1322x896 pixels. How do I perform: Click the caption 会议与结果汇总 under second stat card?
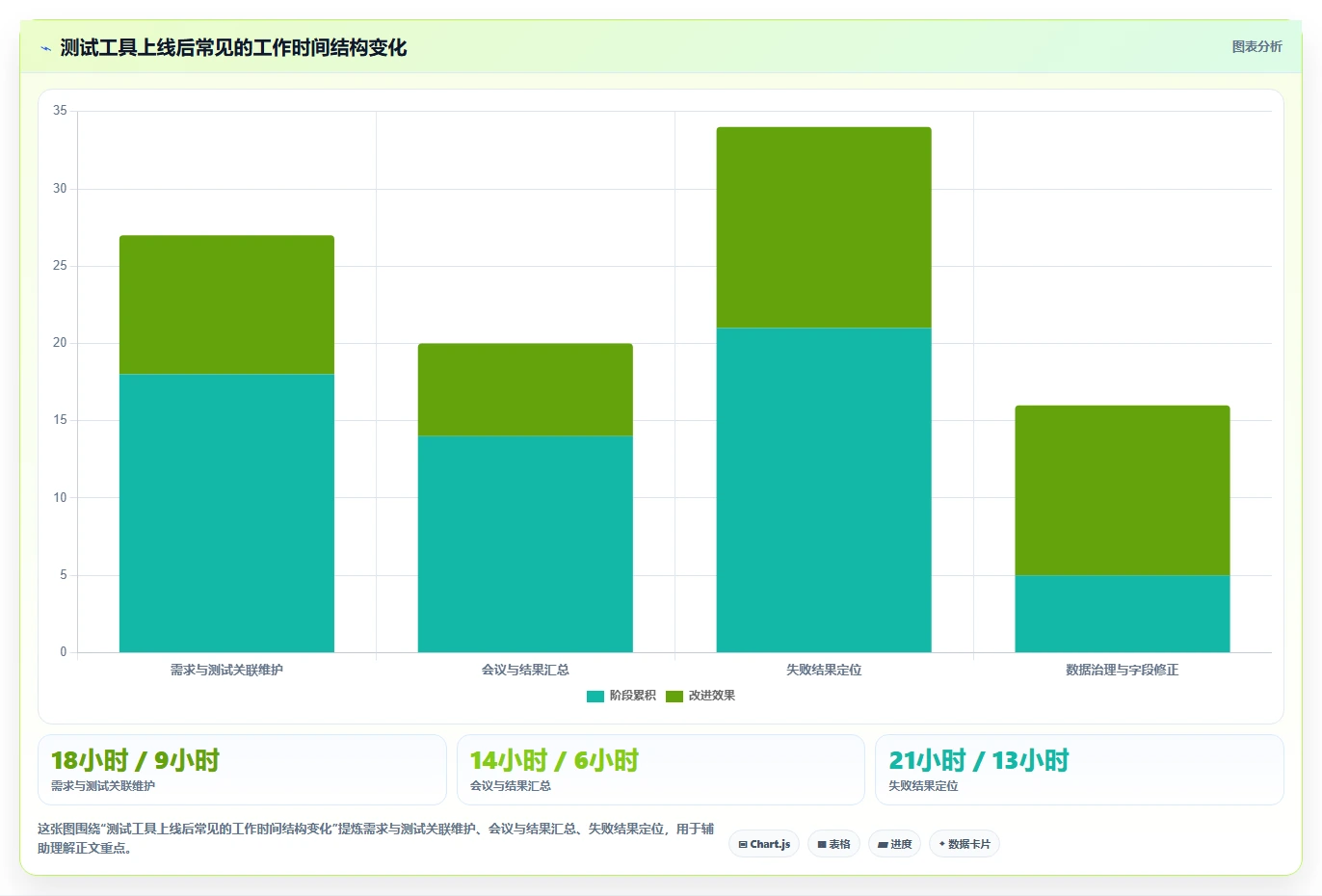511,786
